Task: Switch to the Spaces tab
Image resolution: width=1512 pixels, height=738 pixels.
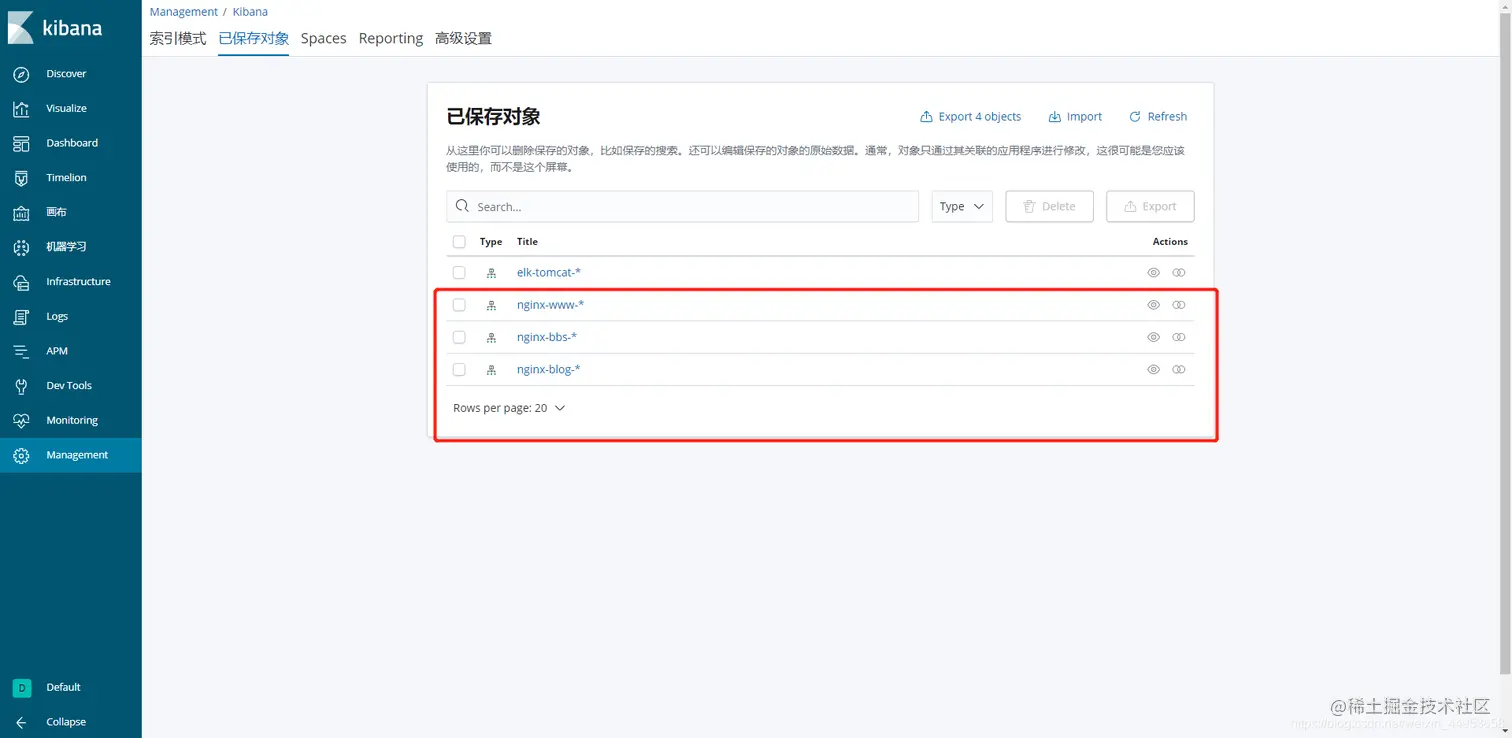Action: [324, 38]
